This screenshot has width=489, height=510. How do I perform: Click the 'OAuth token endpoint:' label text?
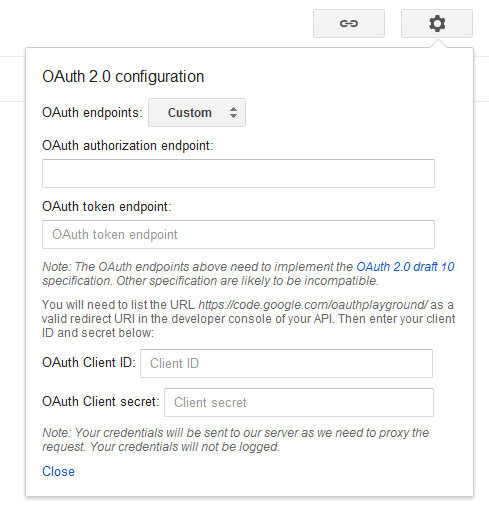click(x=107, y=207)
